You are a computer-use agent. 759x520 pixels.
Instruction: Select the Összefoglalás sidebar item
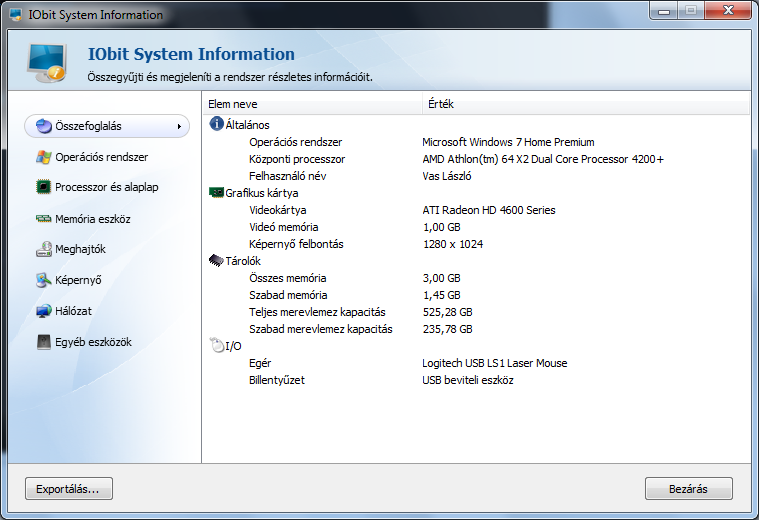tap(107, 126)
